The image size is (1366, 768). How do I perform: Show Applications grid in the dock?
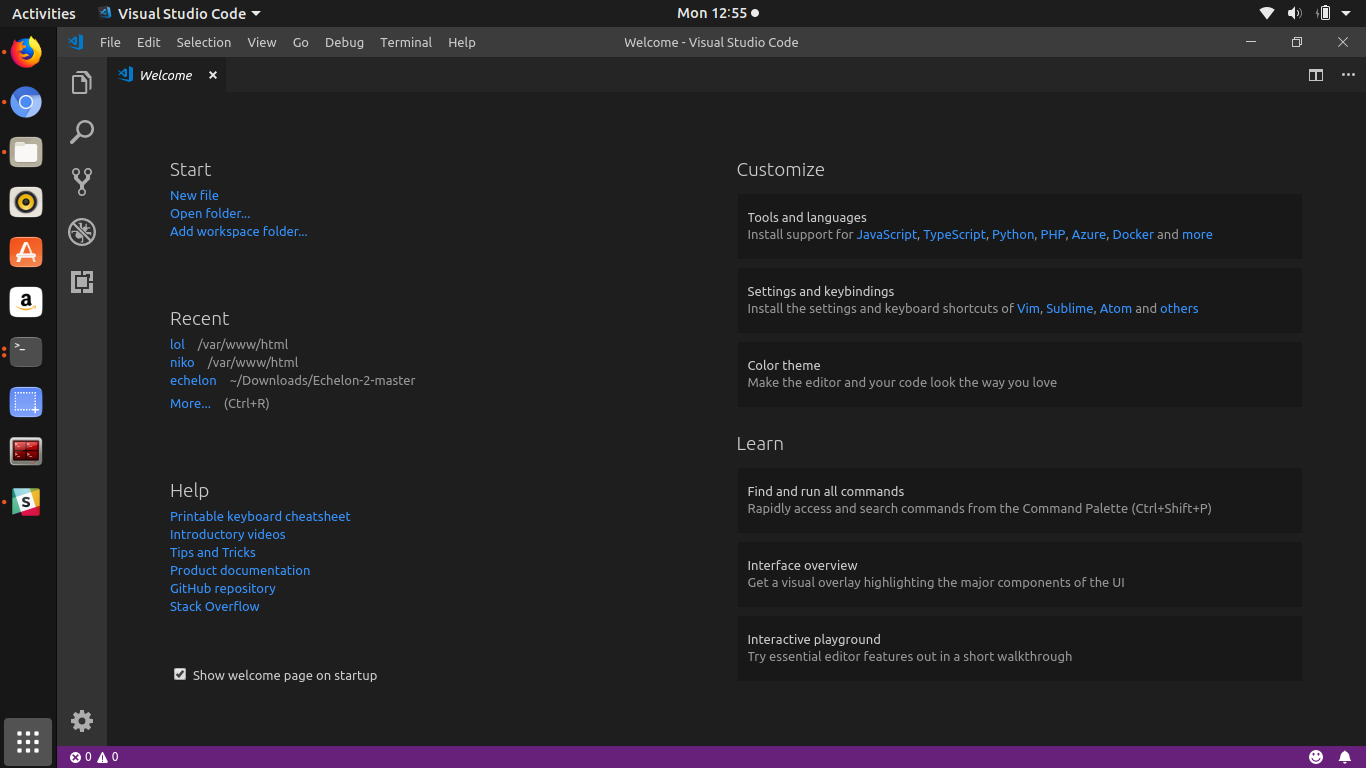[28, 742]
